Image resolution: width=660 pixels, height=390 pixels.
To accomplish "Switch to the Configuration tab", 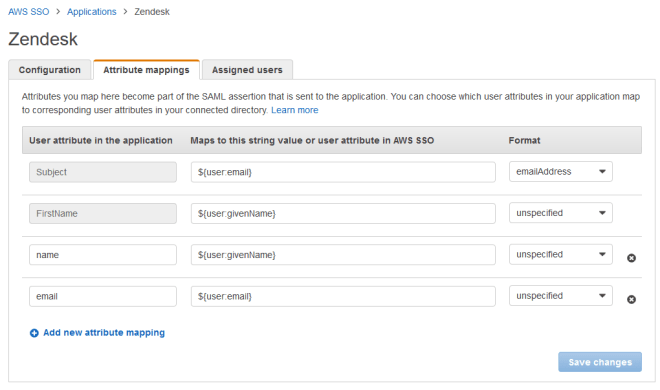I will pyautogui.click(x=50, y=70).
